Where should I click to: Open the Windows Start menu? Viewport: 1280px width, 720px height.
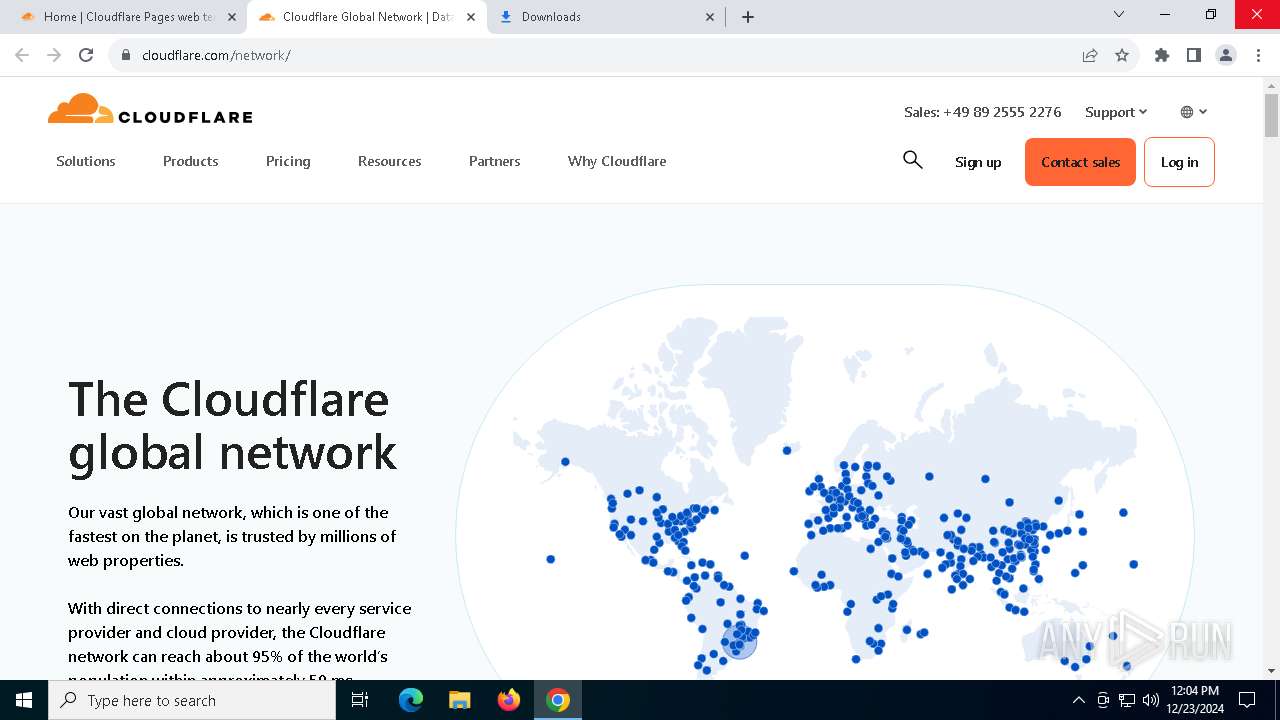[24, 700]
